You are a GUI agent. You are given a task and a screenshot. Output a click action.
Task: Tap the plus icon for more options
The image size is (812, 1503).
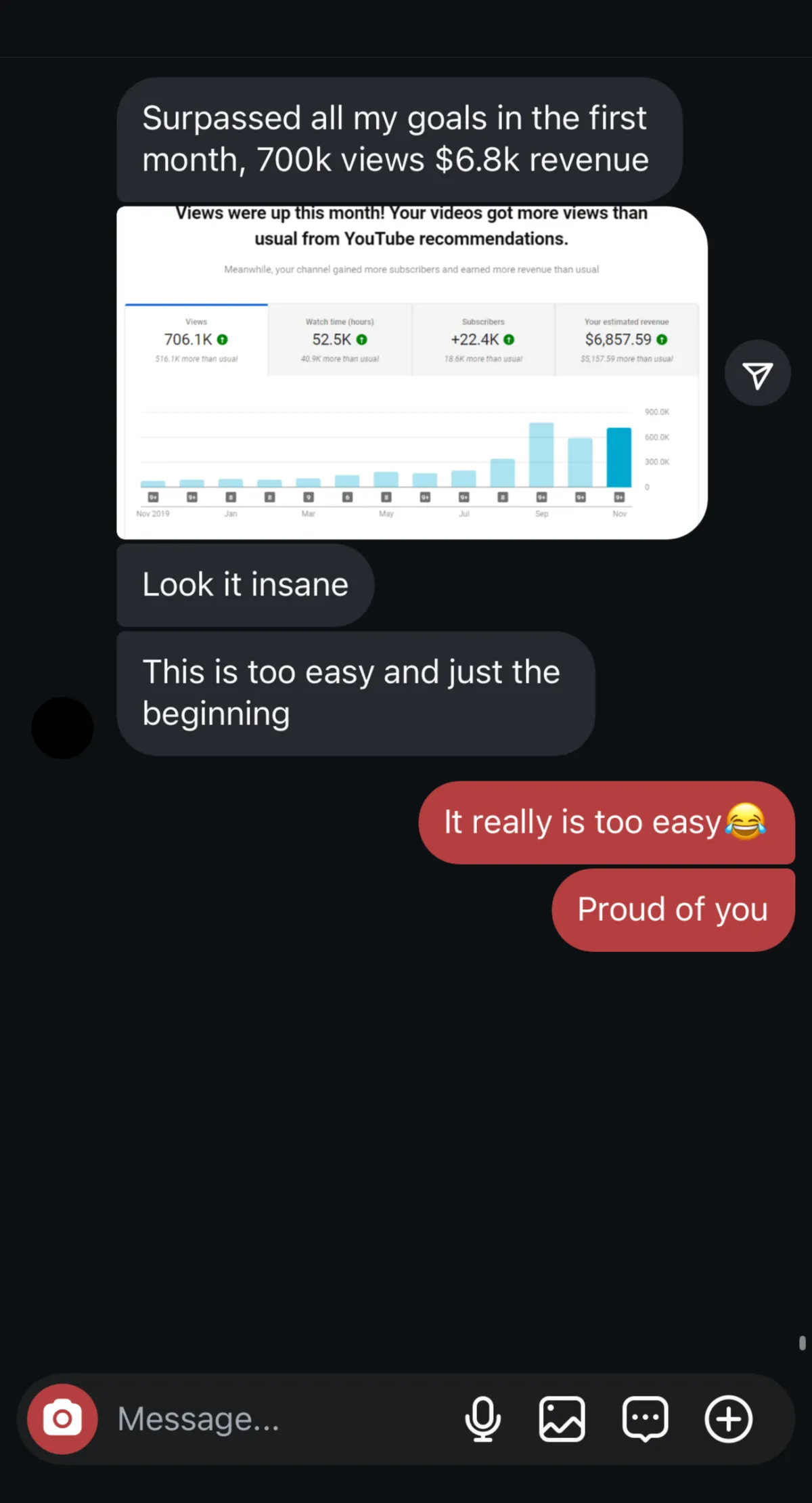click(729, 1418)
